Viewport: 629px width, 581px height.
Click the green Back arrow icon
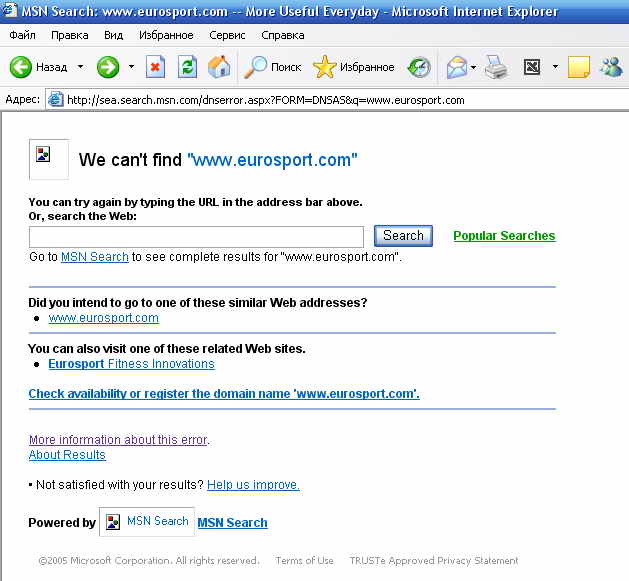coord(20,67)
